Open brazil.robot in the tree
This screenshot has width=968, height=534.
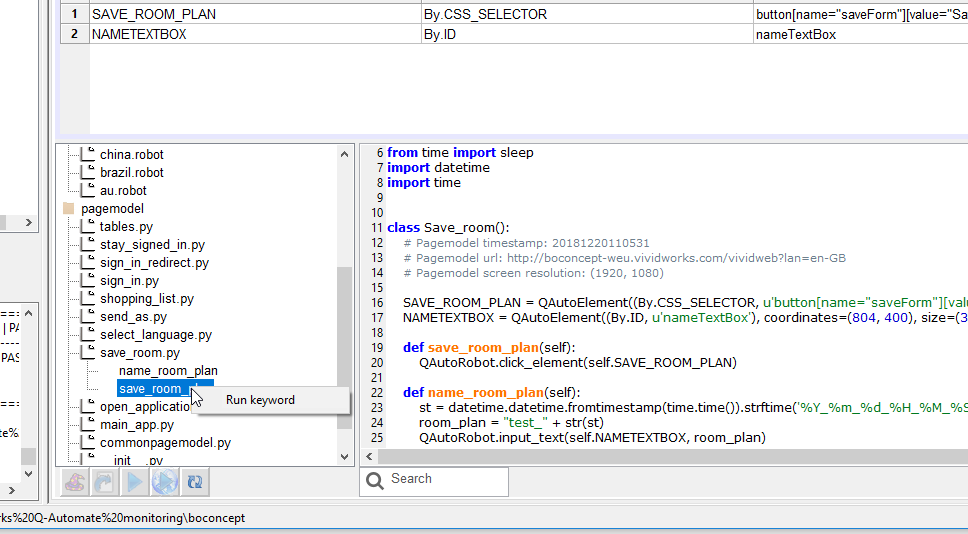coord(131,172)
